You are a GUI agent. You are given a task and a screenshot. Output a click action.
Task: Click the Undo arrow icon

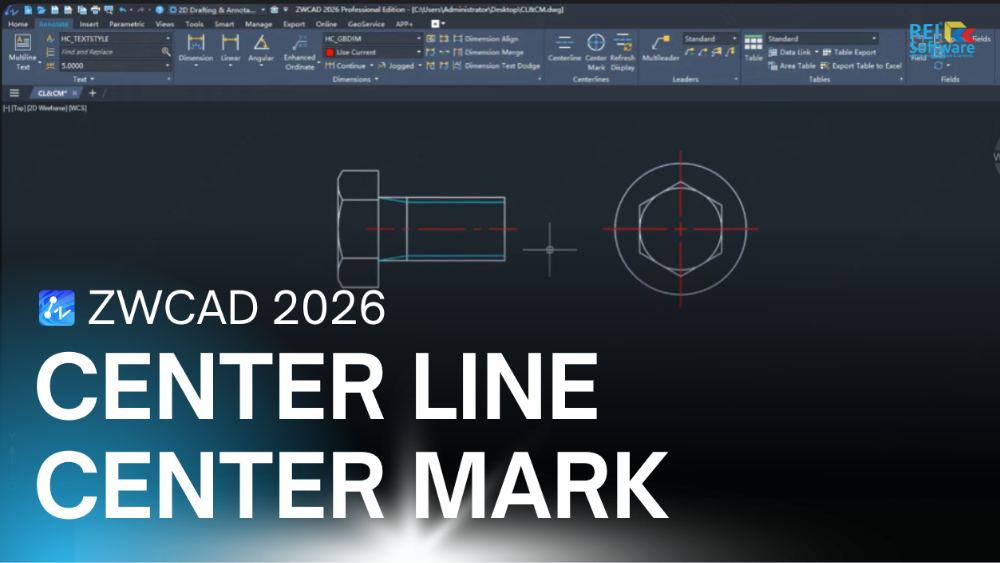[x=122, y=10]
